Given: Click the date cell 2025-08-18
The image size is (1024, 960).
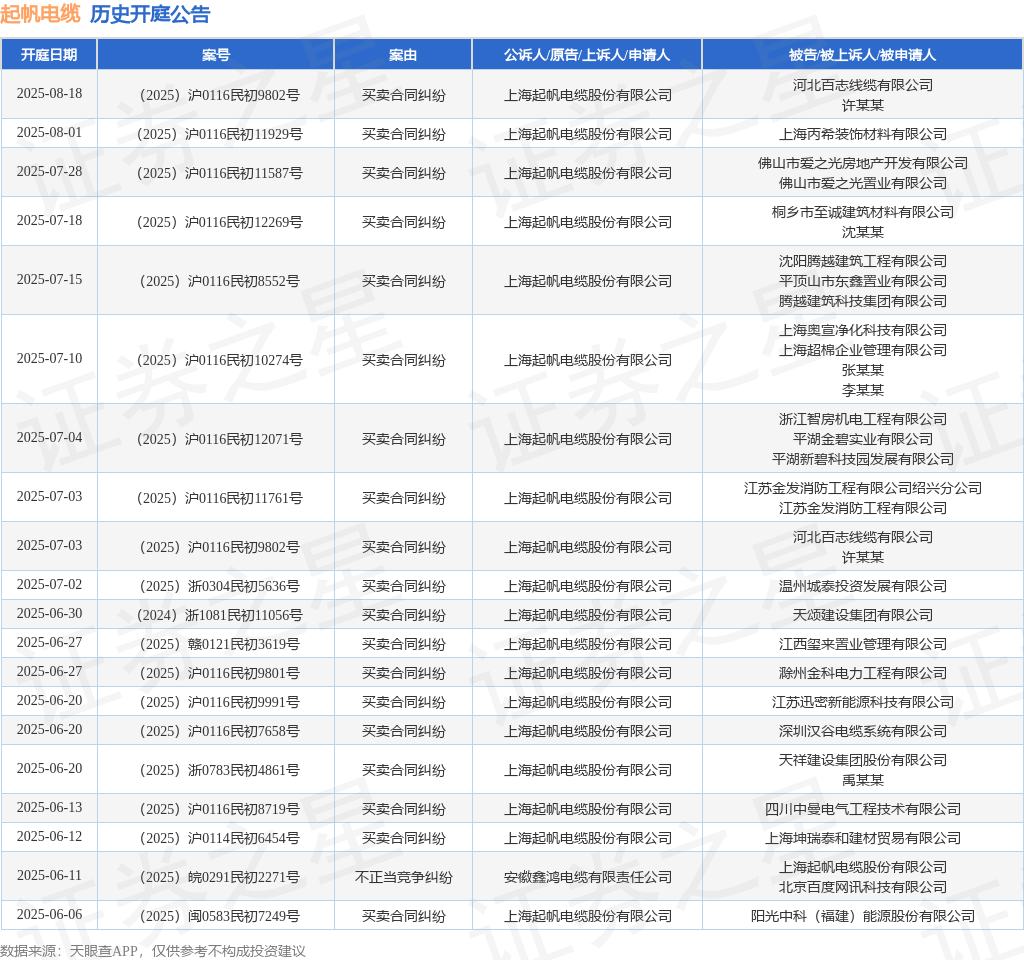Looking at the screenshot, I should [49, 93].
